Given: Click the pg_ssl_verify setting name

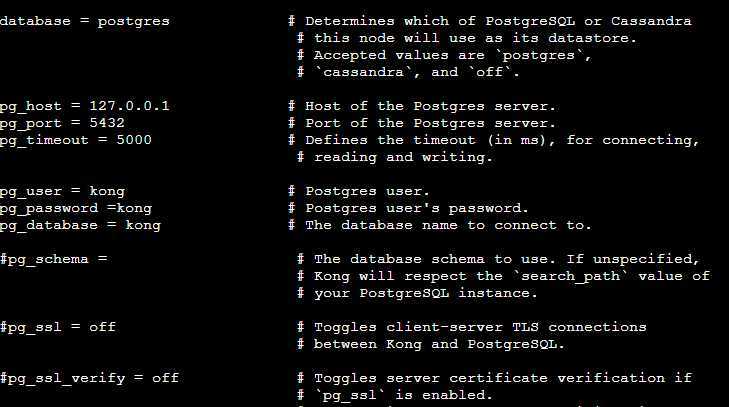Looking at the screenshot, I should (x=66, y=378).
